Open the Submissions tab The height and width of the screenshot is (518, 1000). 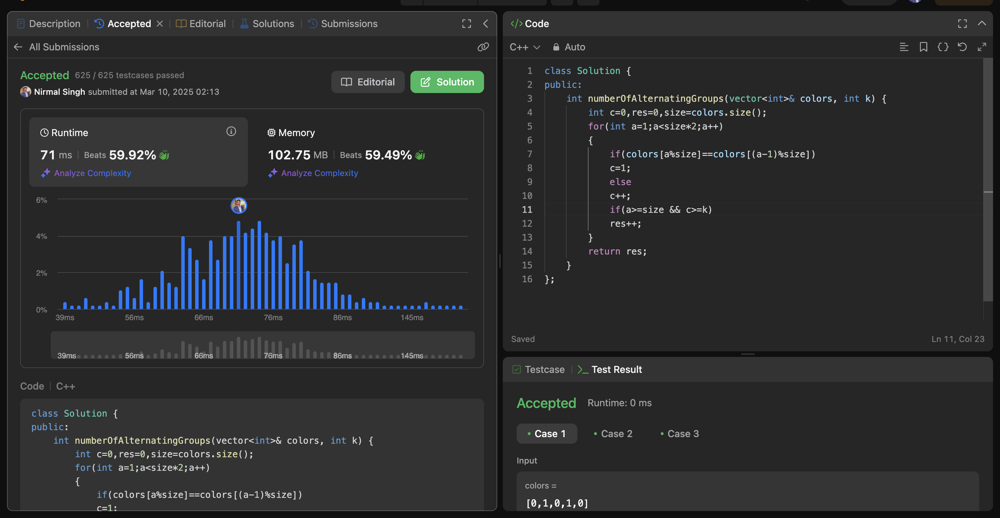click(342, 24)
